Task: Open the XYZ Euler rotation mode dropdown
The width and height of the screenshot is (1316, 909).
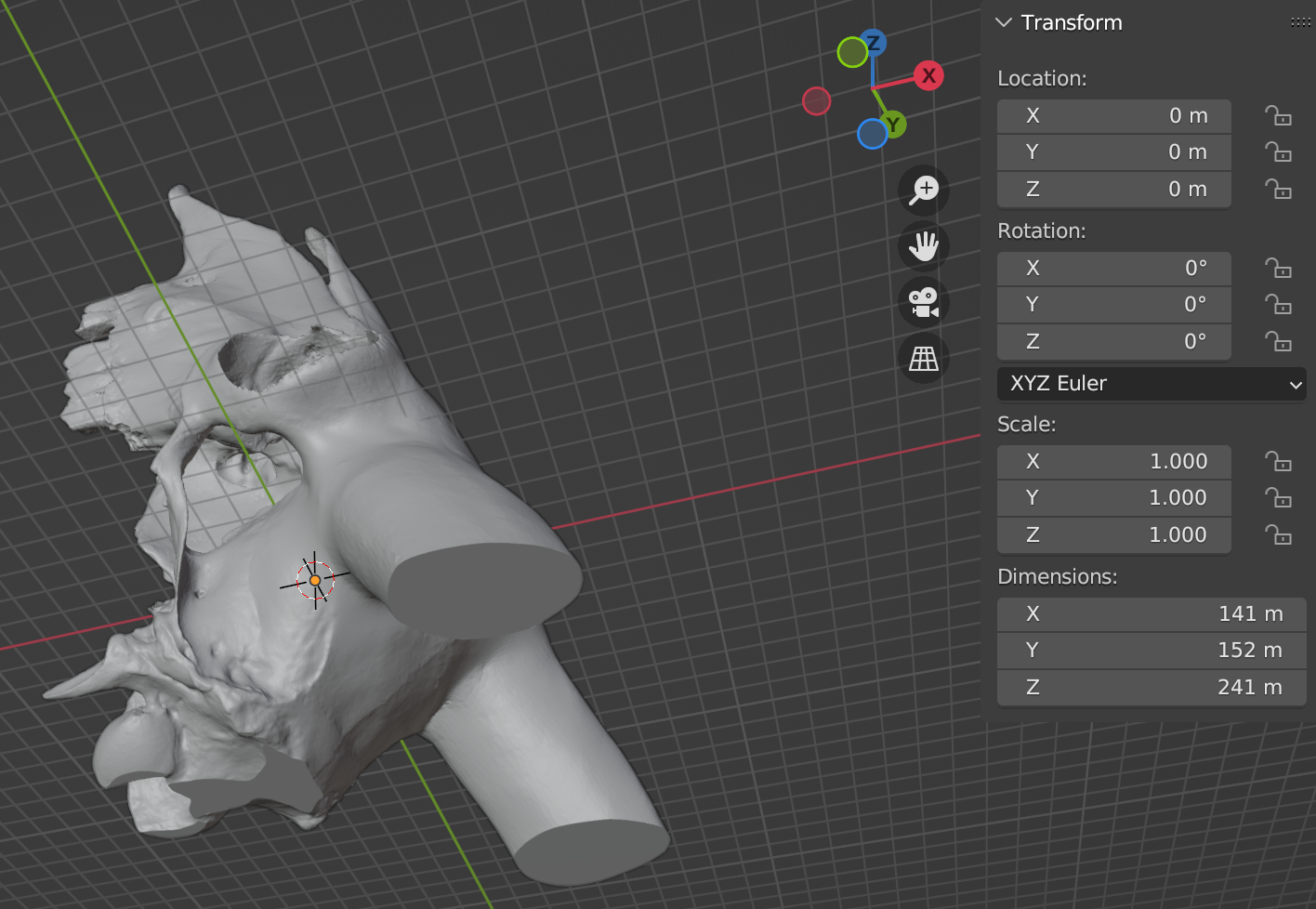Action: point(1151,383)
